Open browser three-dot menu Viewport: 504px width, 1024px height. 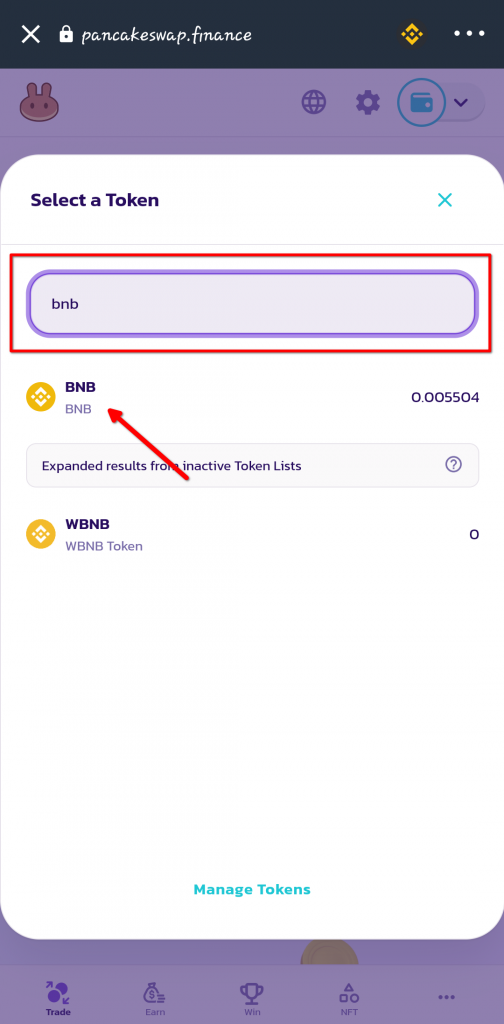pyautogui.click(x=469, y=34)
